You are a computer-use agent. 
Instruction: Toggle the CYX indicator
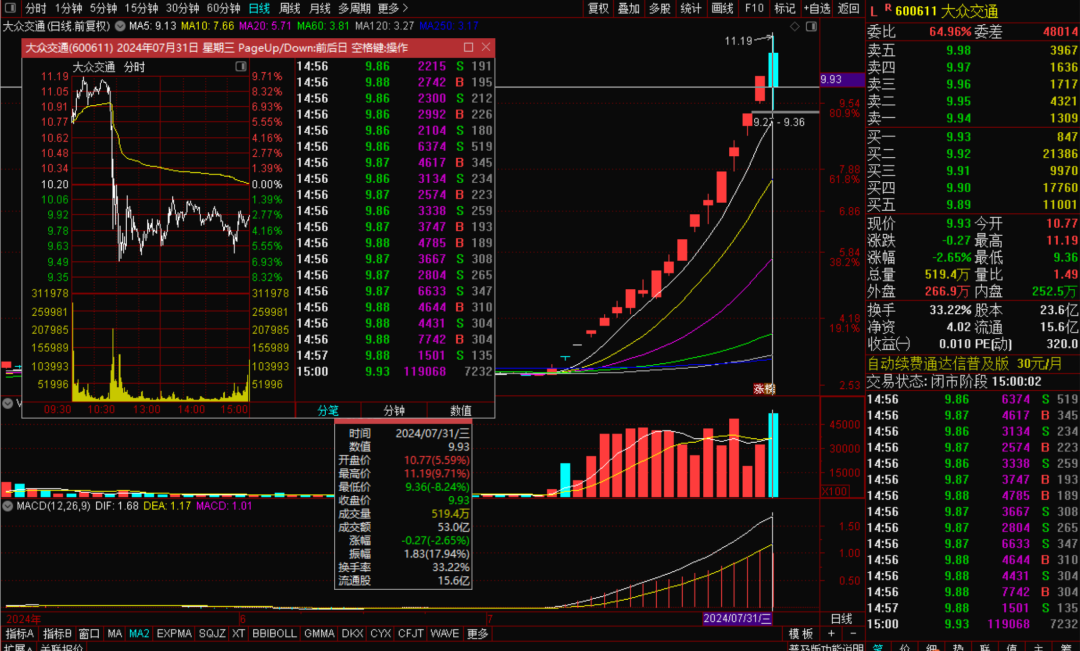pyautogui.click(x=380, y=633)
